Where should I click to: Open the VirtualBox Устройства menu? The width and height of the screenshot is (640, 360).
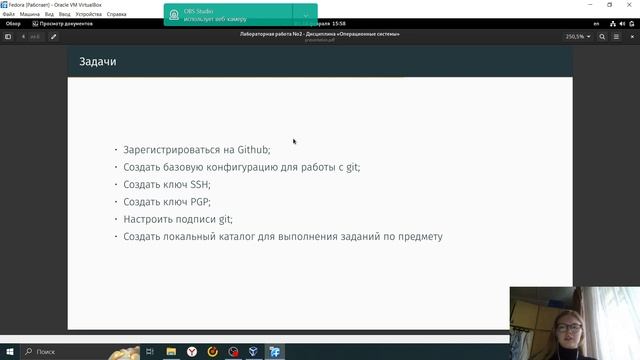point(89,14)
